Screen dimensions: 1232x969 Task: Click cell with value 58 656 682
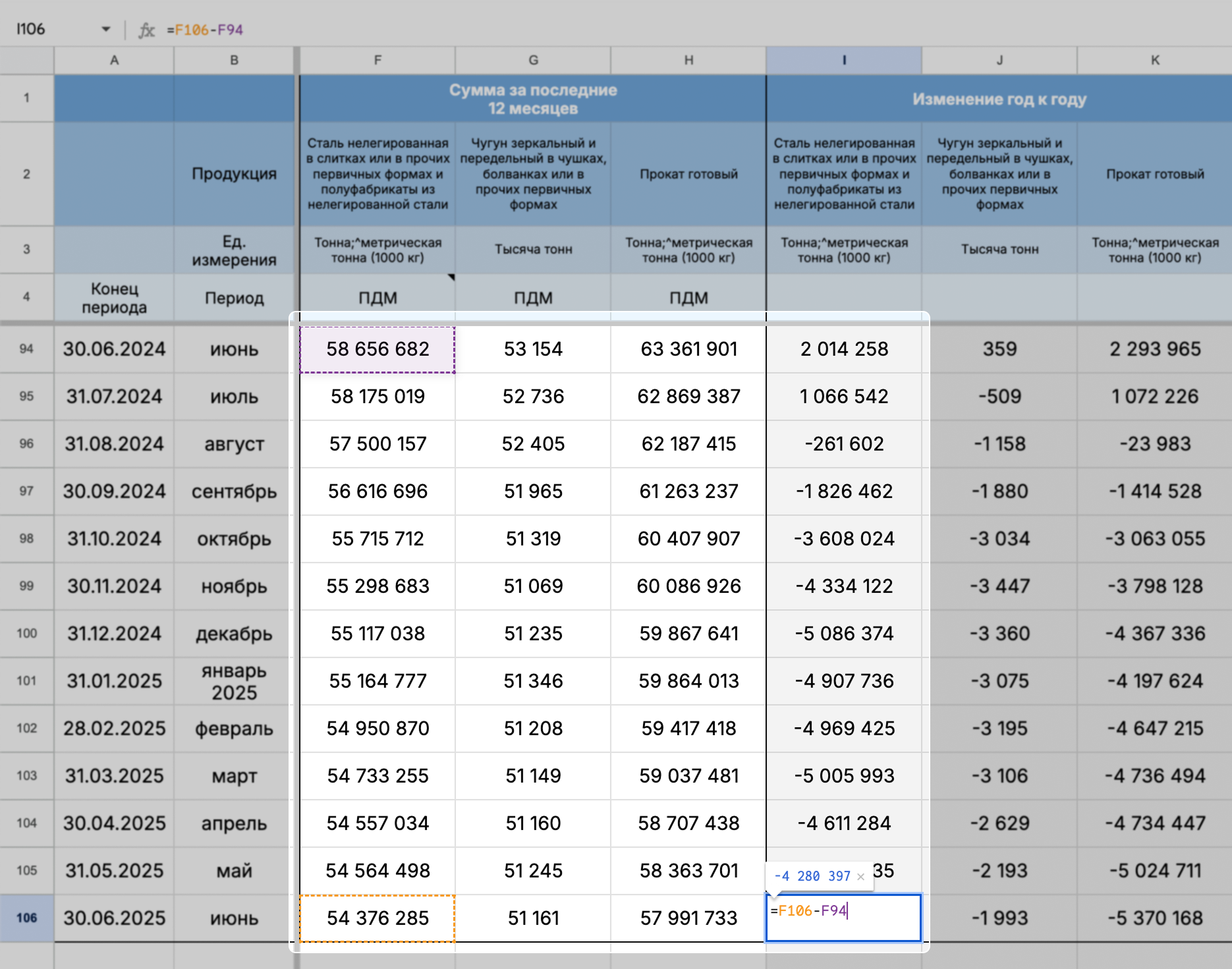377,349
